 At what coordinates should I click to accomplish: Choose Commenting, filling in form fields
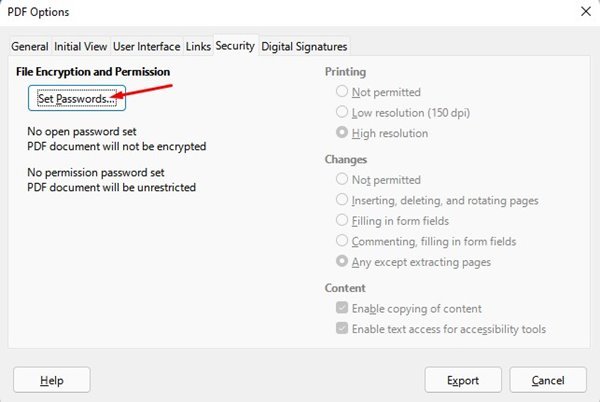(343, 241)
